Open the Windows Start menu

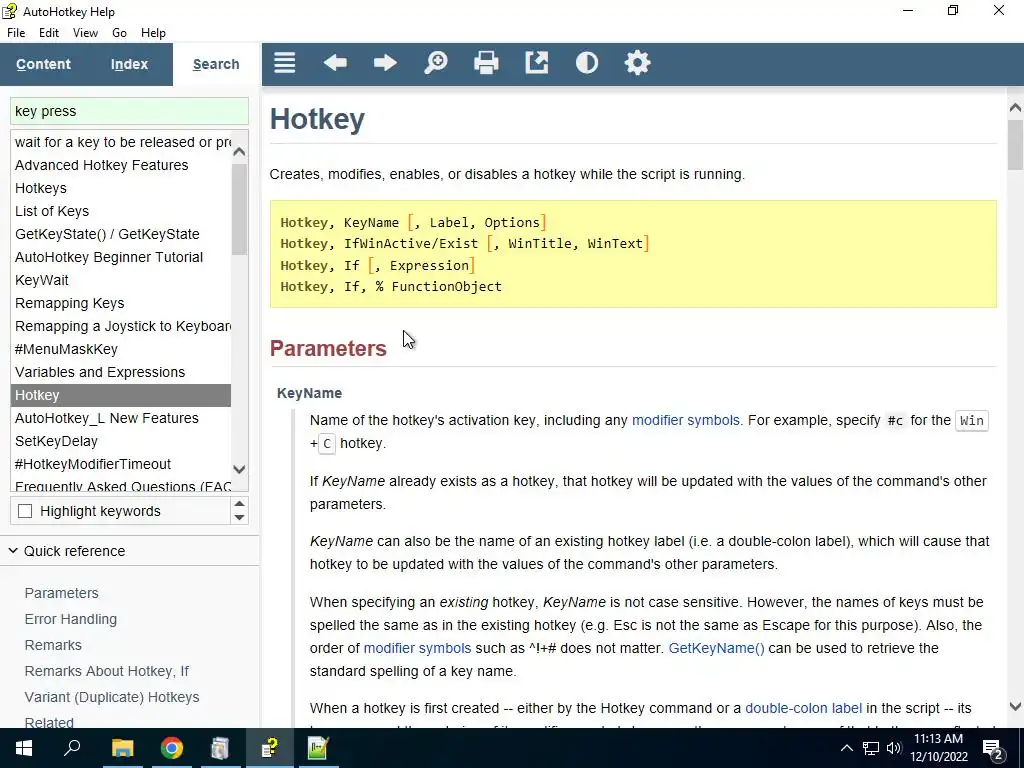[24, 748]
